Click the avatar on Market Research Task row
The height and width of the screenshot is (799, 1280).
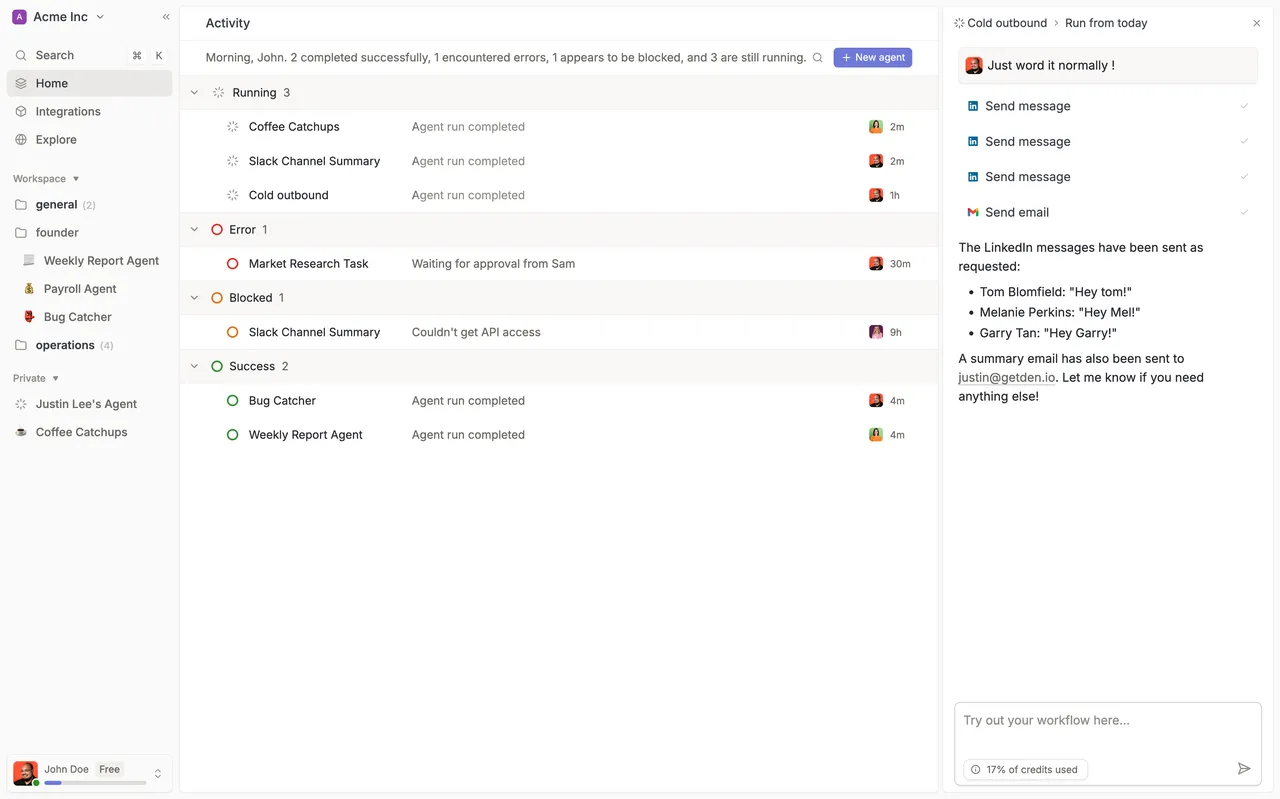876,264
